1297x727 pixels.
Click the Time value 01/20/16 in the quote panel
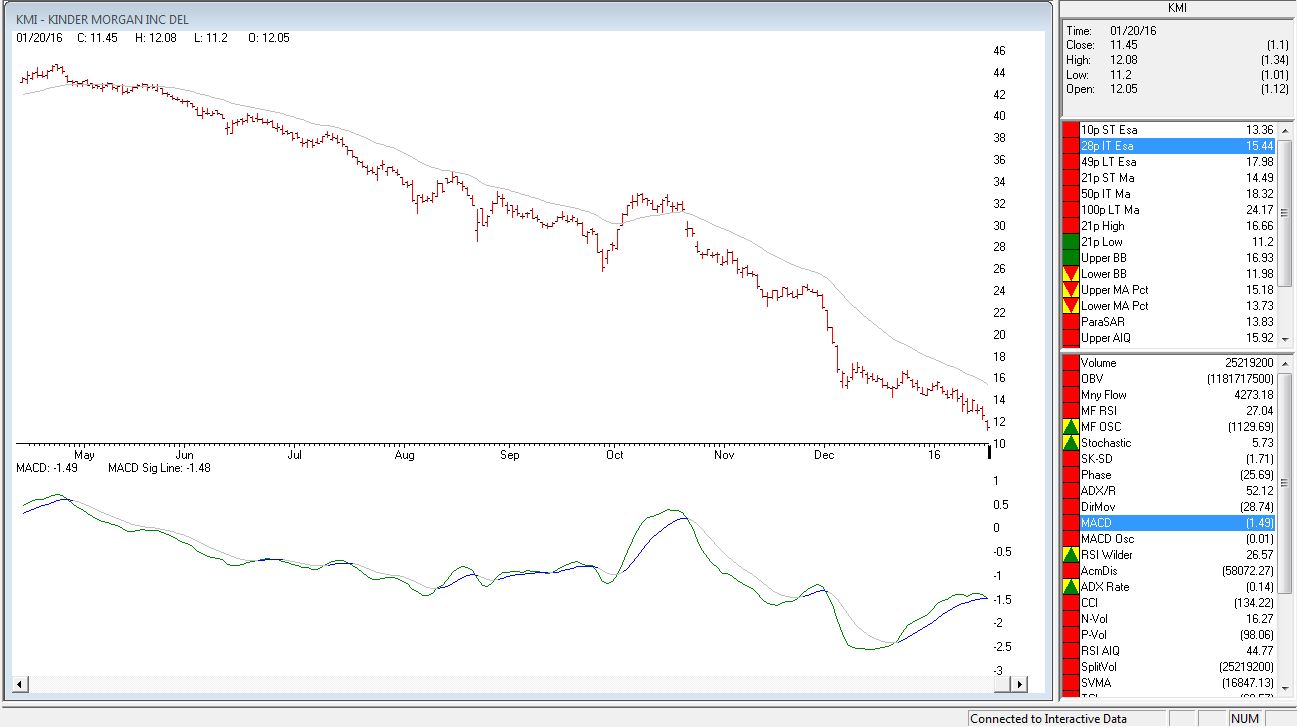(x=1133, y=31)
